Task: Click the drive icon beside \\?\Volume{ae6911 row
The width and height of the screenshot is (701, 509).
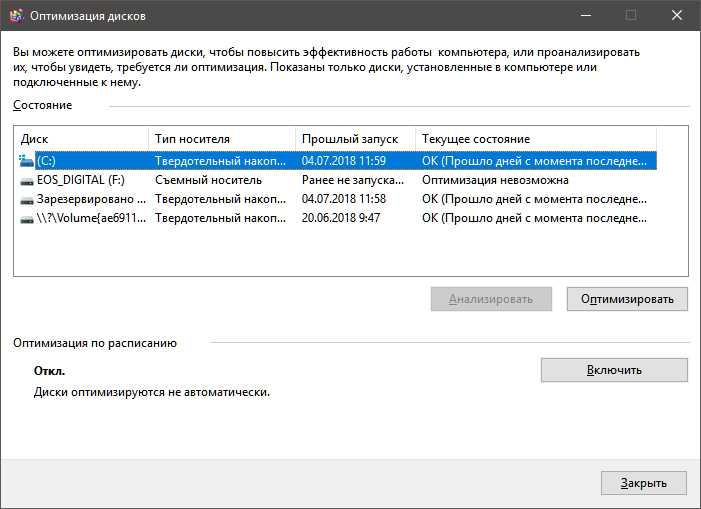Action: (27, 219)
